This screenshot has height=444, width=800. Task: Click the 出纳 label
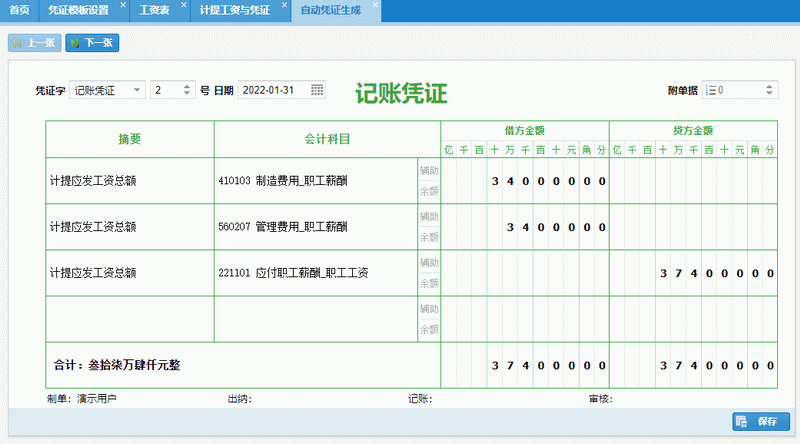239,399
